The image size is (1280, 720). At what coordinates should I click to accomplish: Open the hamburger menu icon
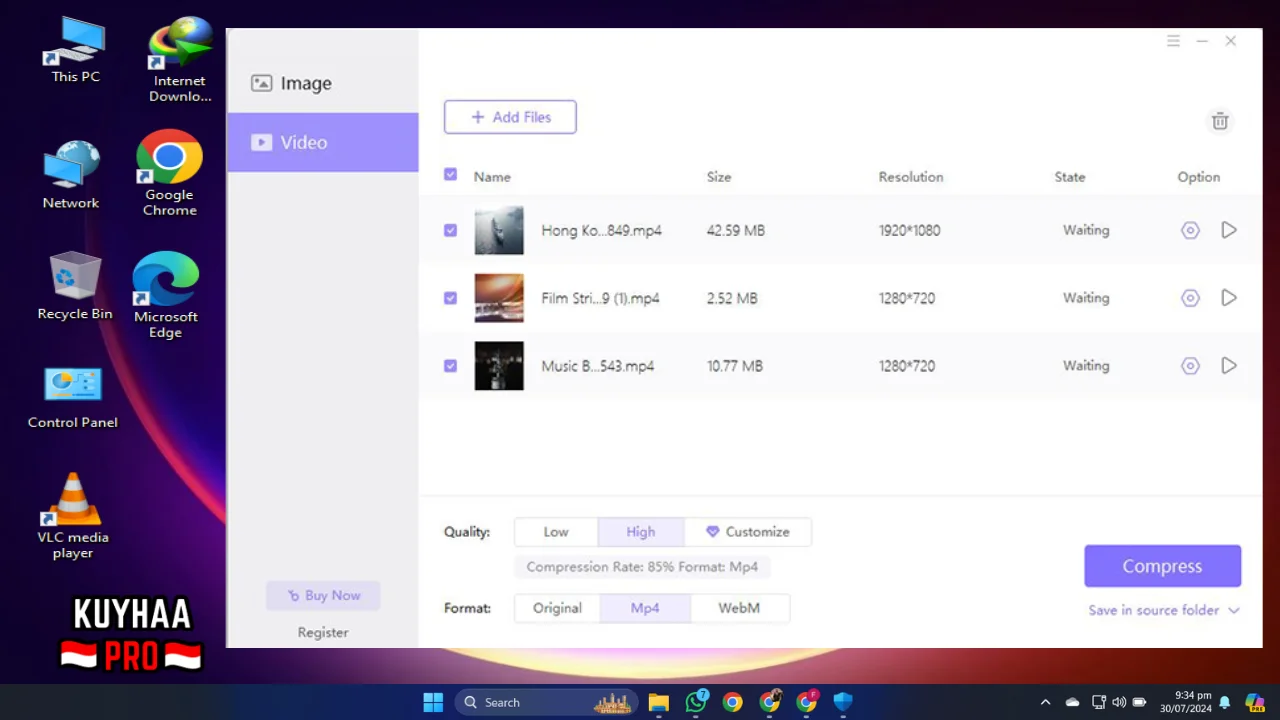(1174, 41)
